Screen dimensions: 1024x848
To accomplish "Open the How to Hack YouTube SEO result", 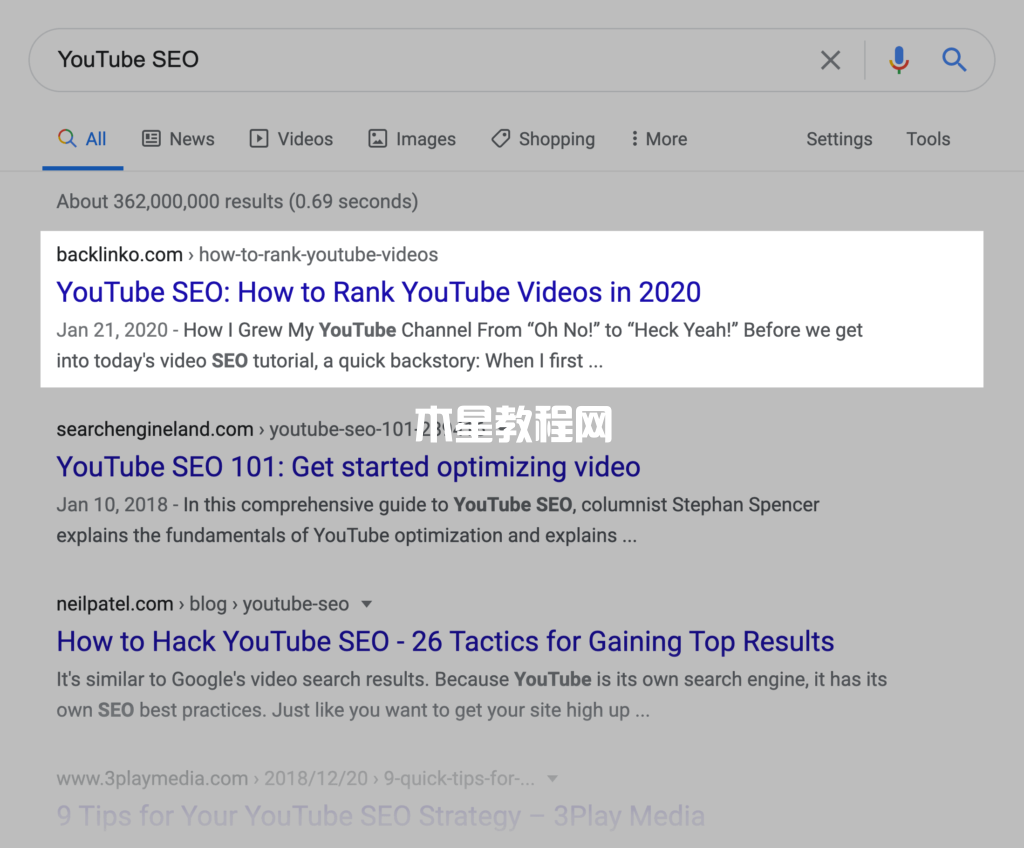I will [x=445, y=642].
